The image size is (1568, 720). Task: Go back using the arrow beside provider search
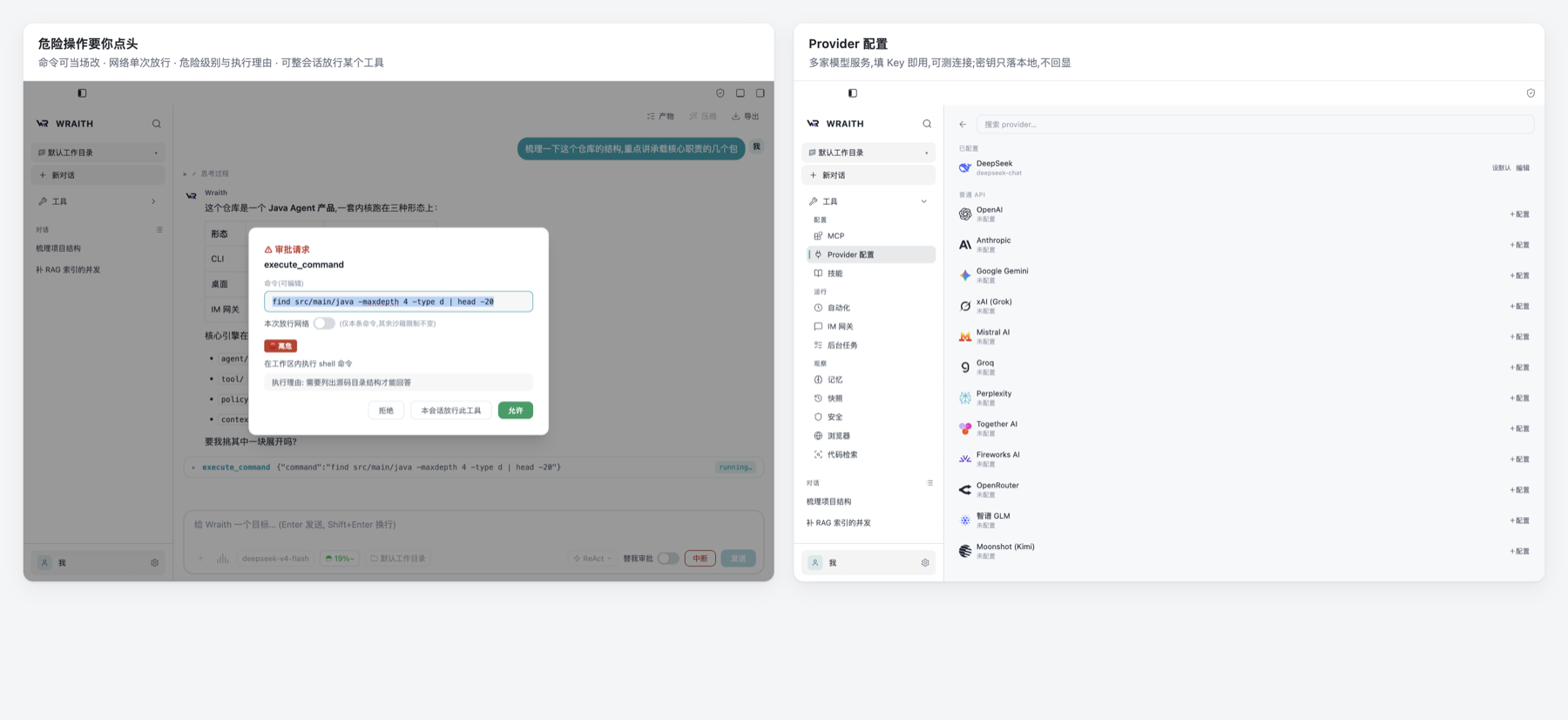(963, 125)
